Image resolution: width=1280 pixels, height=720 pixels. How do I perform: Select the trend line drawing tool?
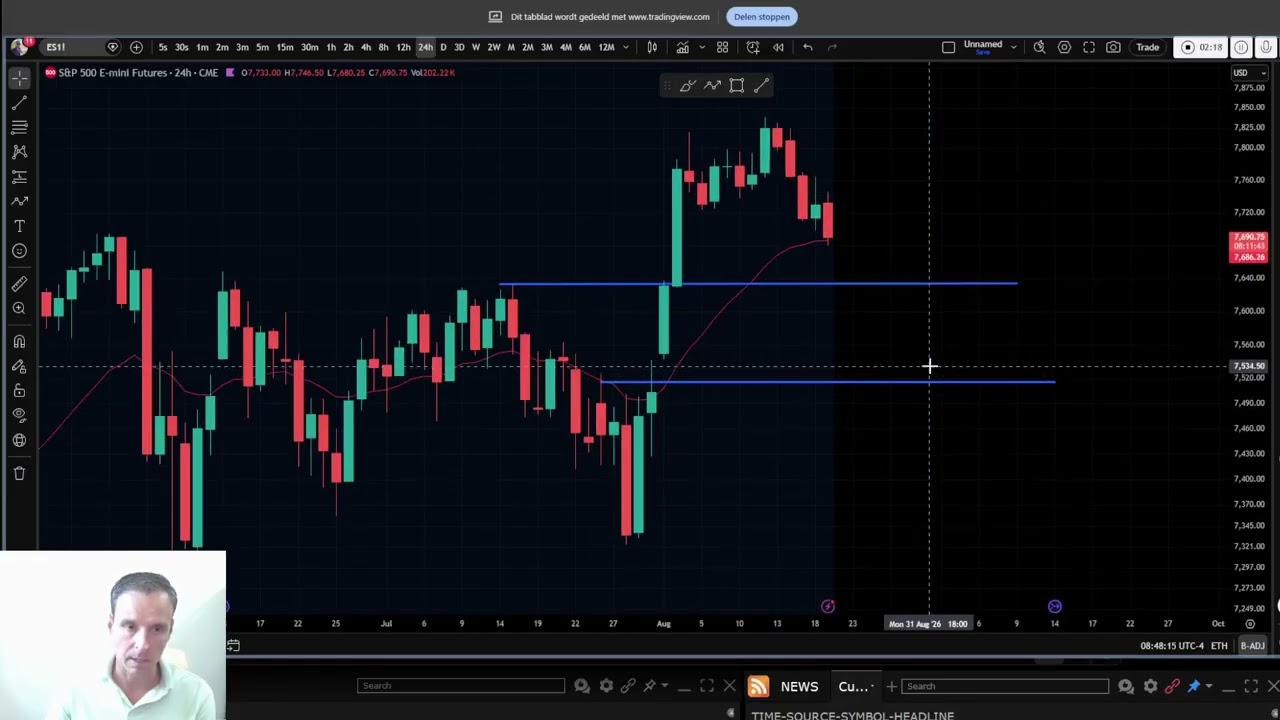pyautogui.click(x=19, y=103)
